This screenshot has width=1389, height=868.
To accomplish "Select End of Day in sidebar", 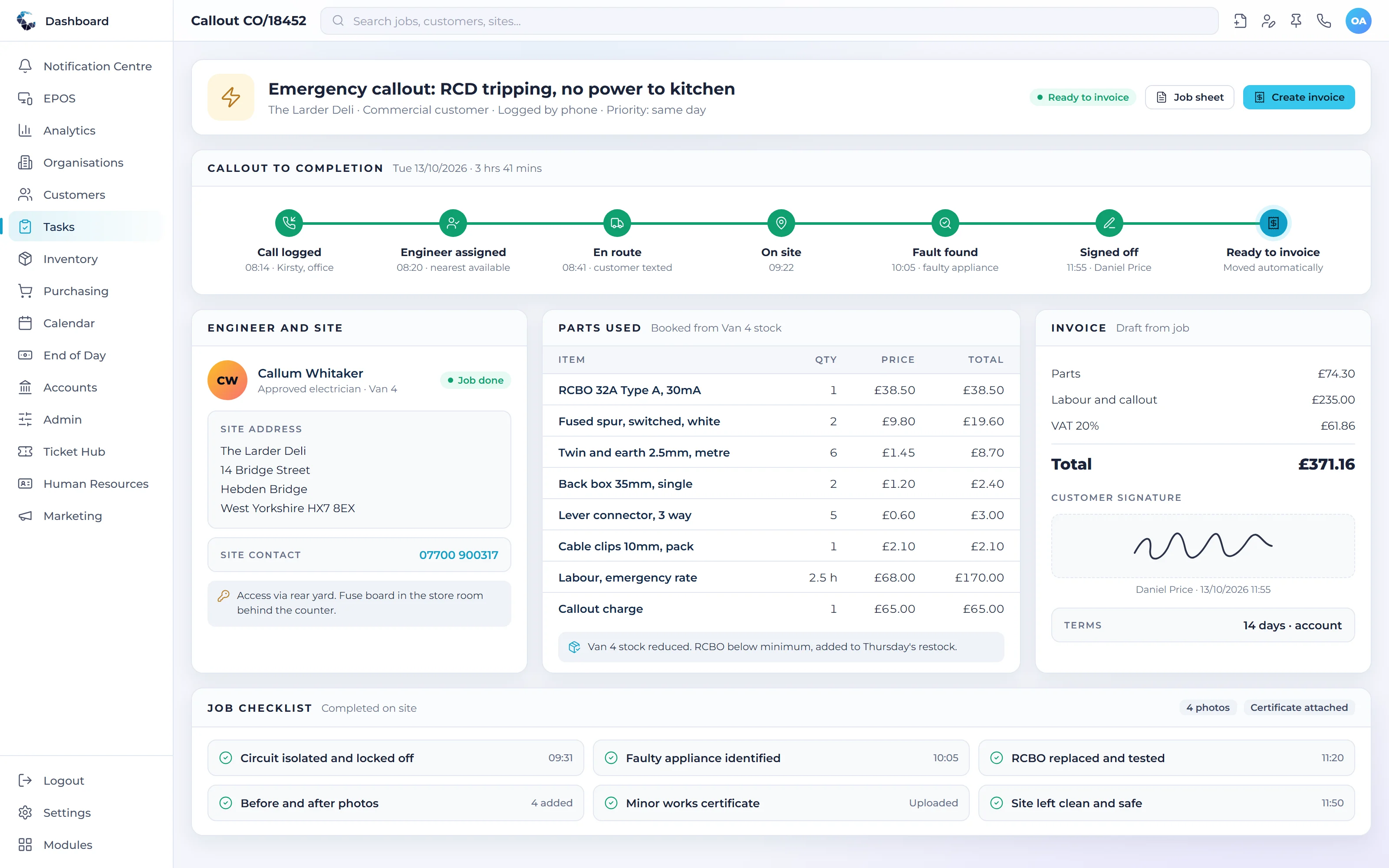I will click(x=86, y=355).
